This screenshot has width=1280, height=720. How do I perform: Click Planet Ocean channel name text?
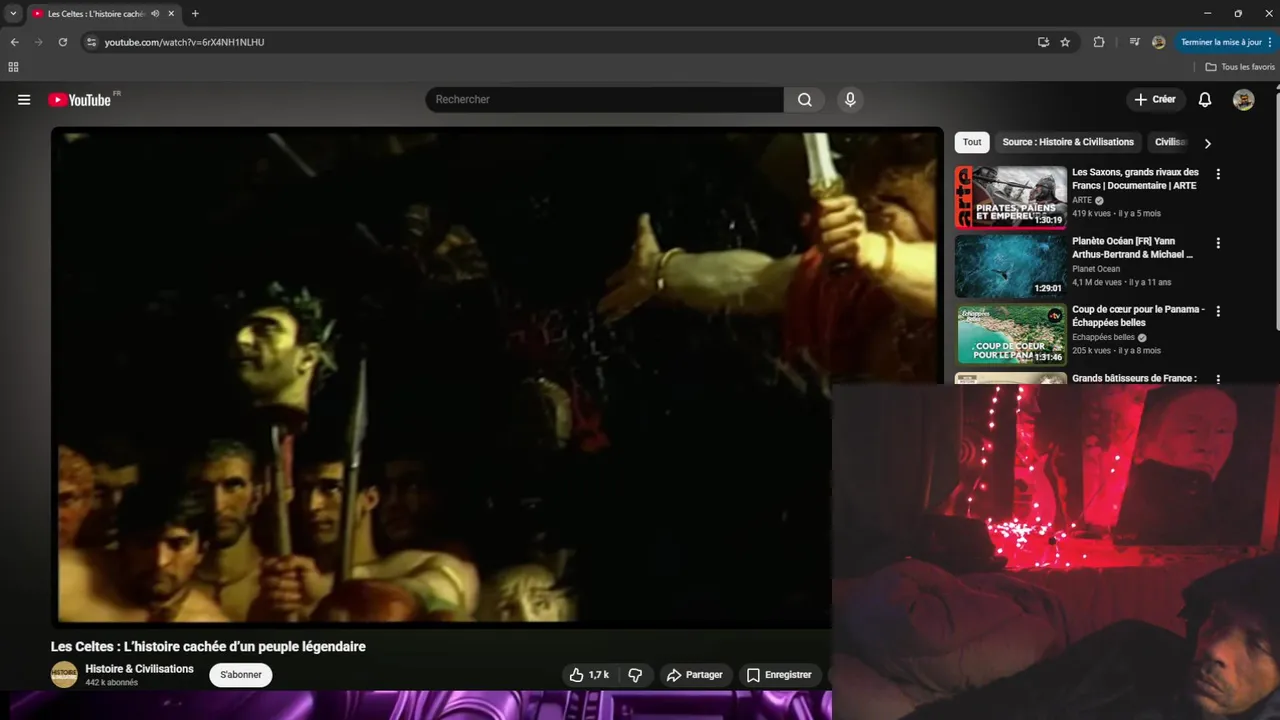pos(1096,269)
